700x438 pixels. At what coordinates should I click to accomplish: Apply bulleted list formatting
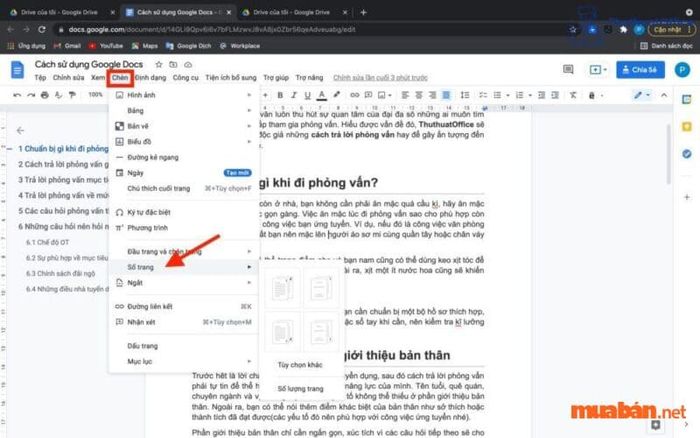coord(497,95)
